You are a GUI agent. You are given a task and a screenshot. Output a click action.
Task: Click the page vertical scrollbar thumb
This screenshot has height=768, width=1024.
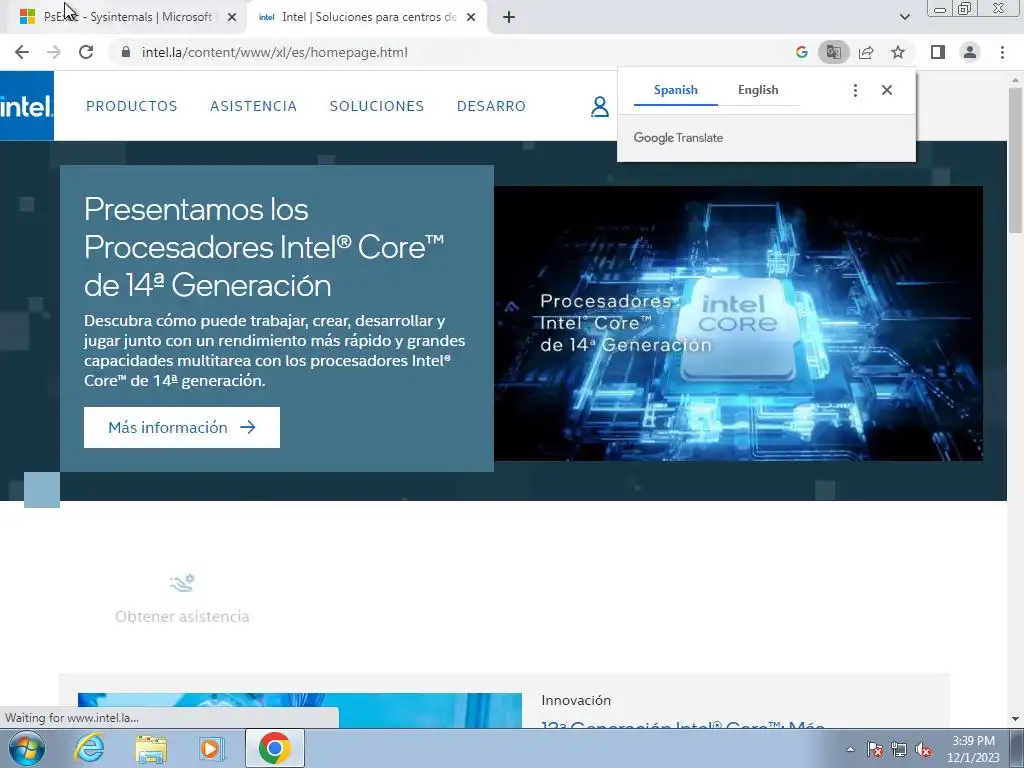[x=1015, y=160]
